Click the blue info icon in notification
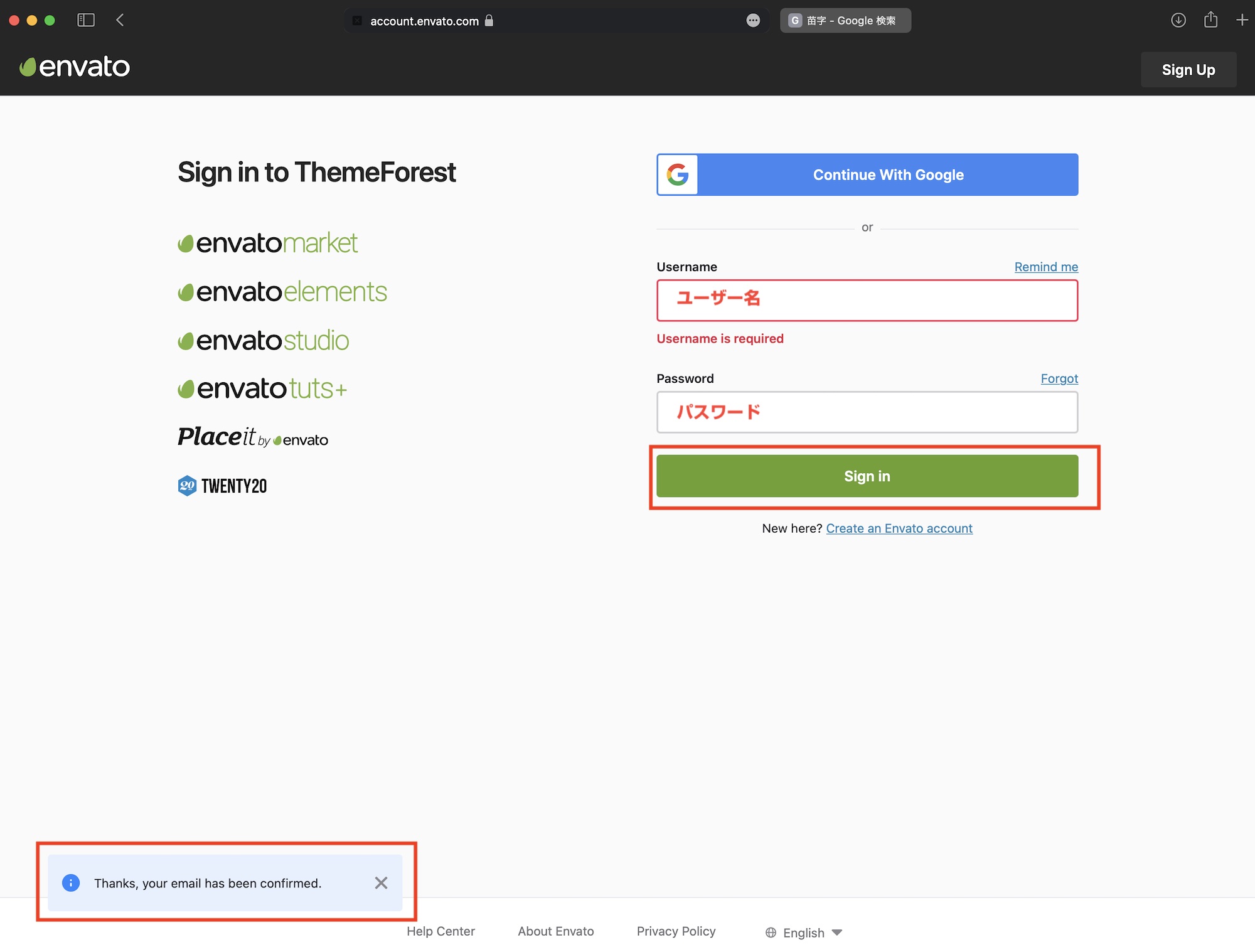 [71, 883]
